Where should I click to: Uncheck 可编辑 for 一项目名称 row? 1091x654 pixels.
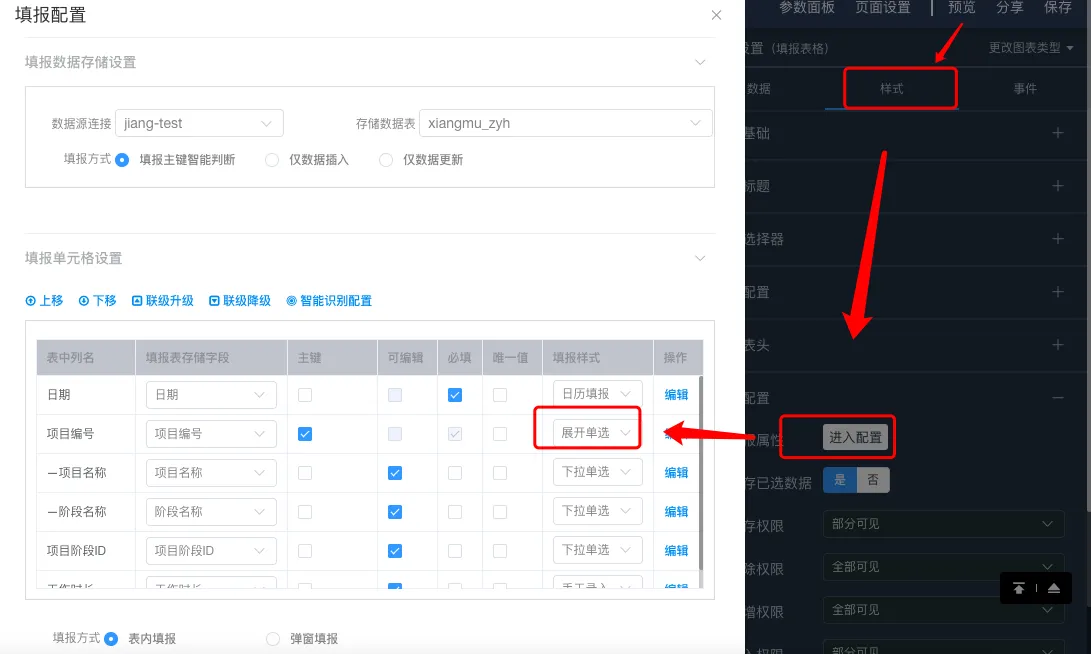coord(395,472)
